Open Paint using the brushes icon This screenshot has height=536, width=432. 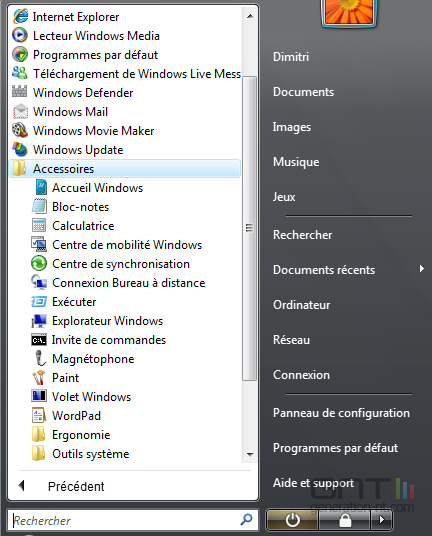(39, 378)
